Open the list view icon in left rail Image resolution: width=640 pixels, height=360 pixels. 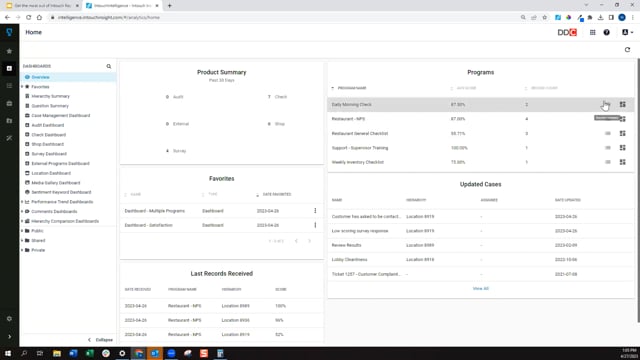click(x=9, y=86)
